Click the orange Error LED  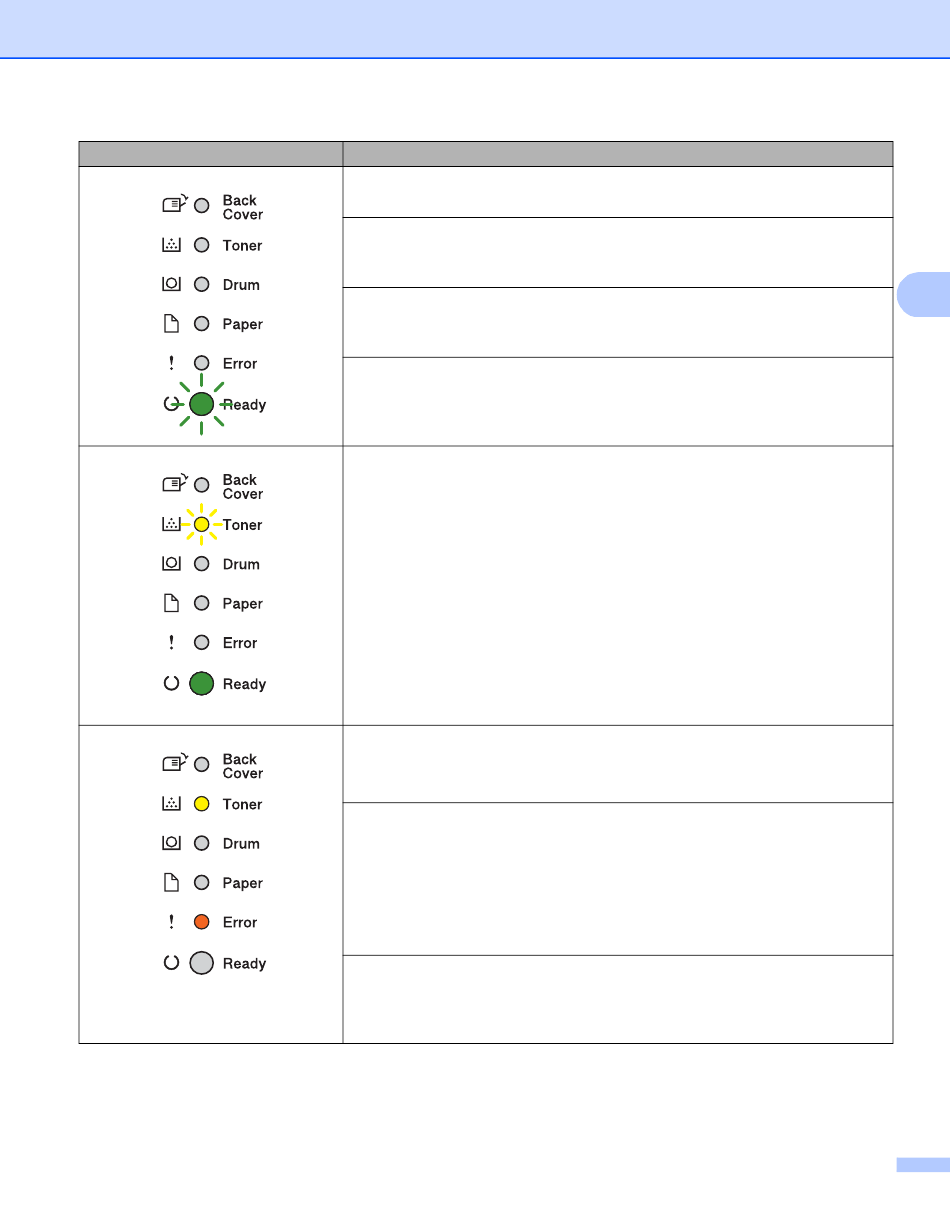(x=202, y=923)
